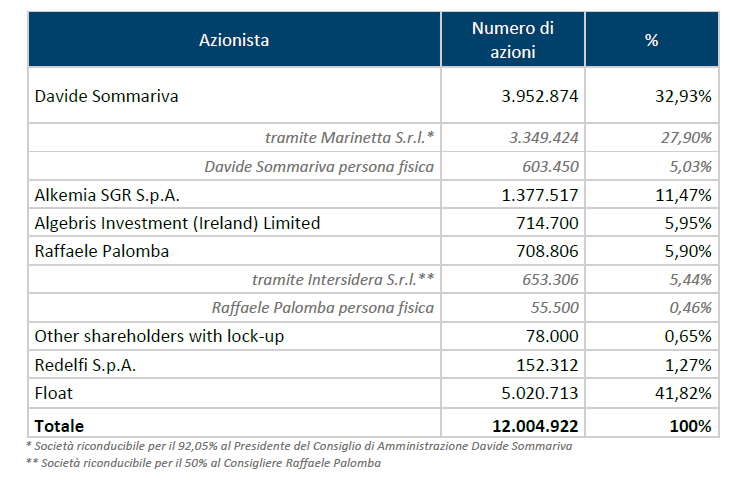This screenshot has width=756, height=481.
Task: Click Other shareholders with lock-up cell
Action: tap(159, 337)
